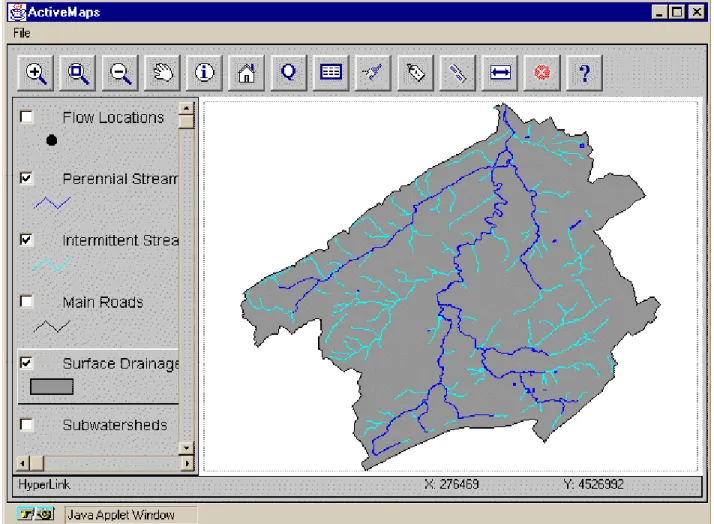Open the File menu
Screen dimensions: 714x524
(x=22, y=33)
